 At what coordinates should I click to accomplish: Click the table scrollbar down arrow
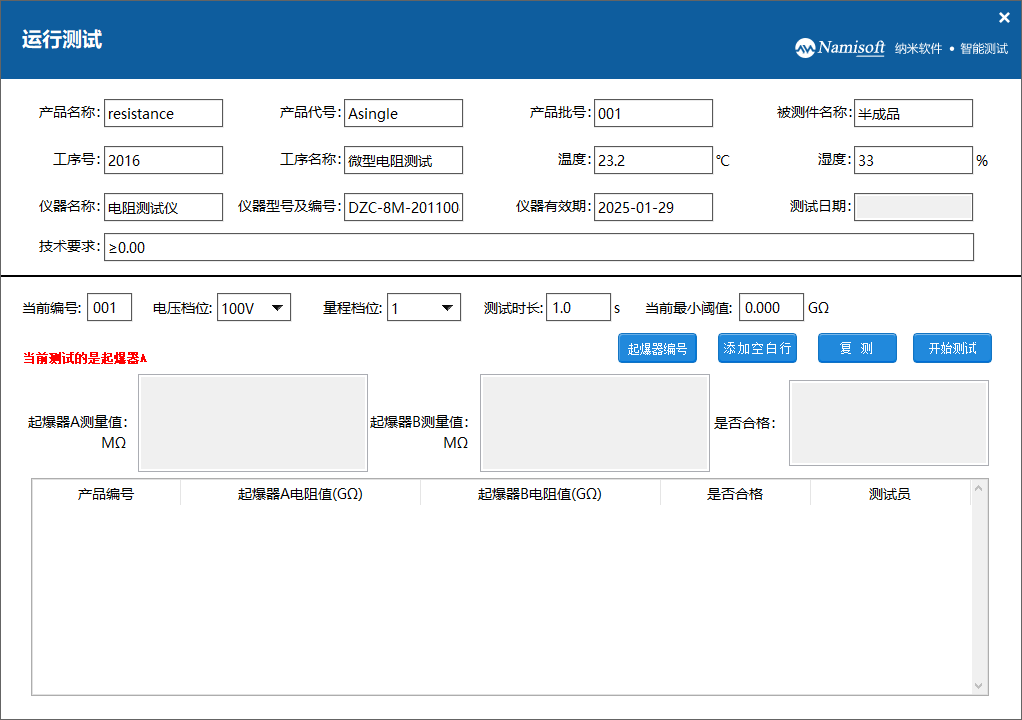pos(979,686)
